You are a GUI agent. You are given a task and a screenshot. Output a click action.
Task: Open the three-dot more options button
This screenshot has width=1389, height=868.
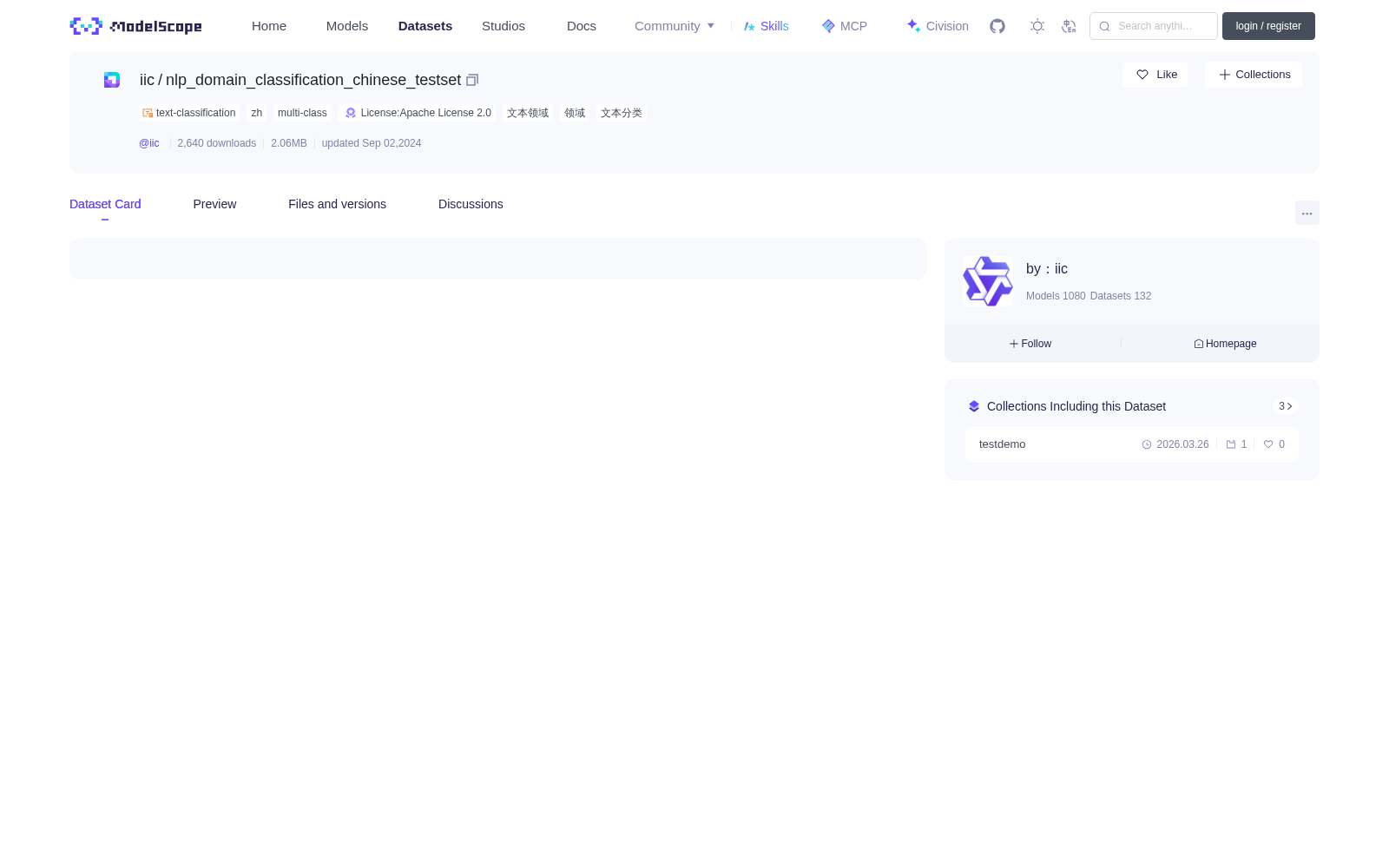pyautogui.click(x=1307, y=213)
